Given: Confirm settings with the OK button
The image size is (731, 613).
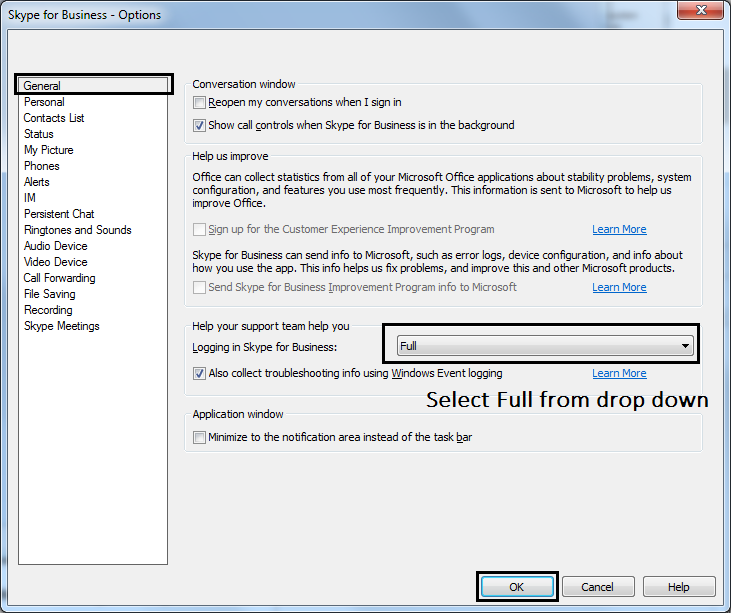Looking at the screenshot, I should pos(517,586).
